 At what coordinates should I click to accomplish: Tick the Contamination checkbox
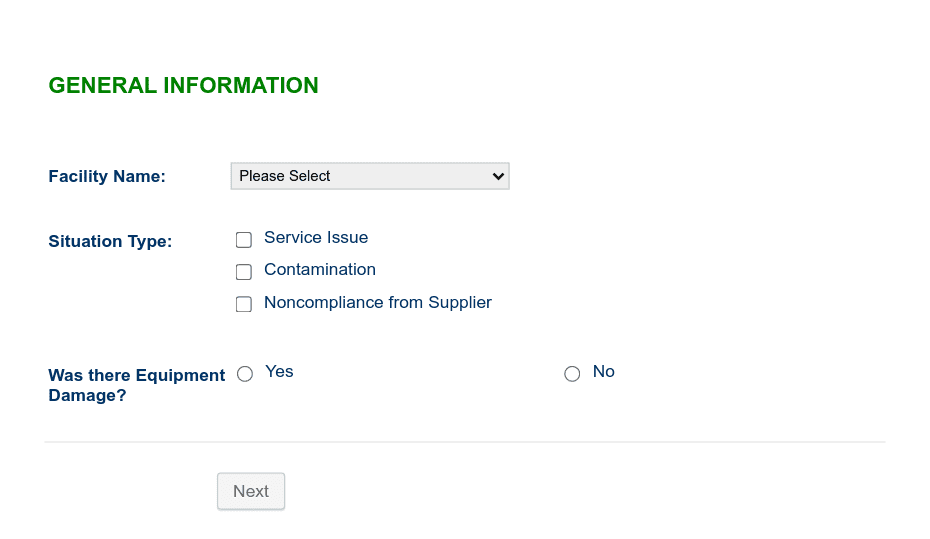tap(244, 272)
